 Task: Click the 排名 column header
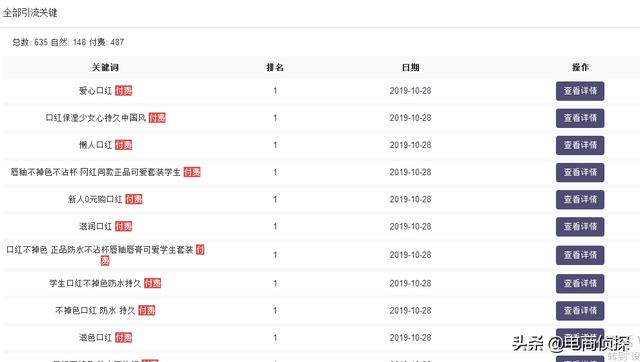click(x=275, y=67)
